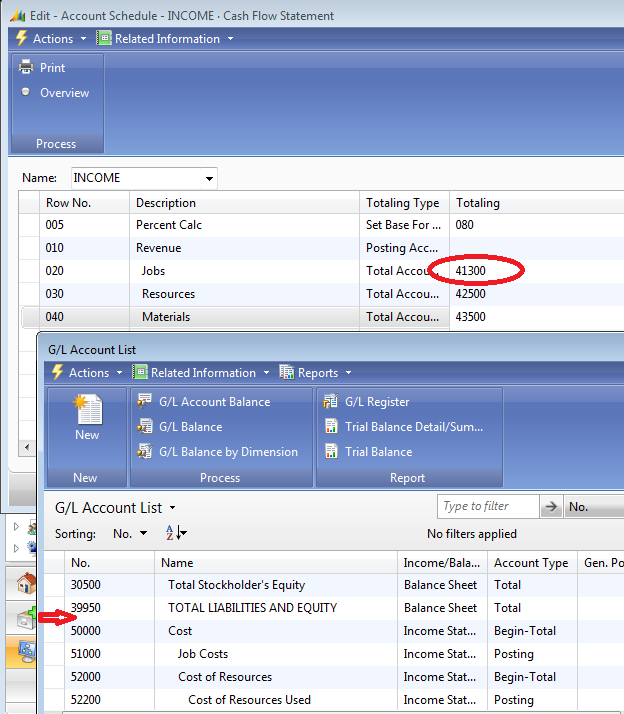Click the Trial Balance report icon
Screen dimensions: 624x714
point(332,451)
